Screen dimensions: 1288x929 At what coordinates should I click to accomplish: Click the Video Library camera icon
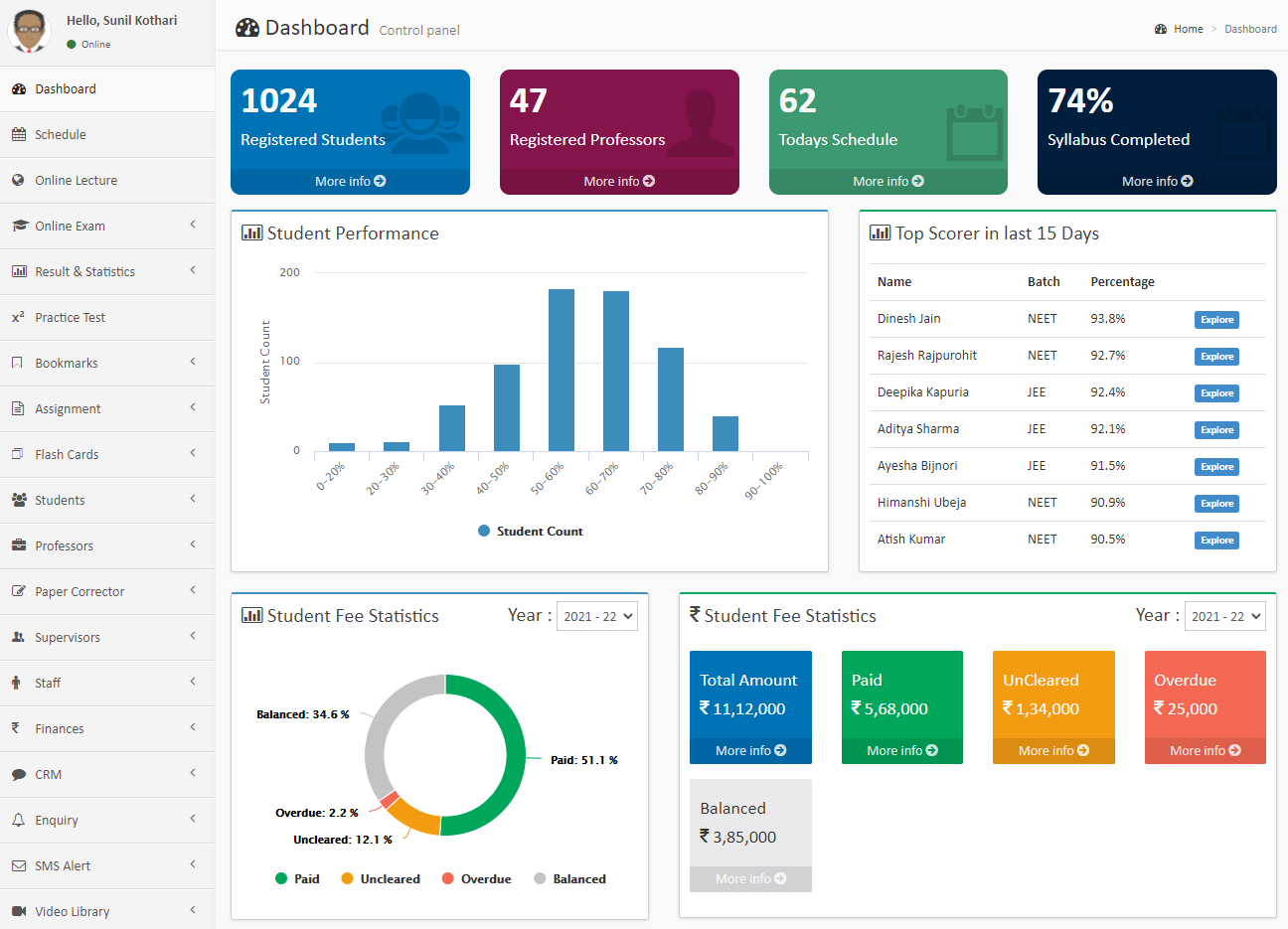pos(19,911)
